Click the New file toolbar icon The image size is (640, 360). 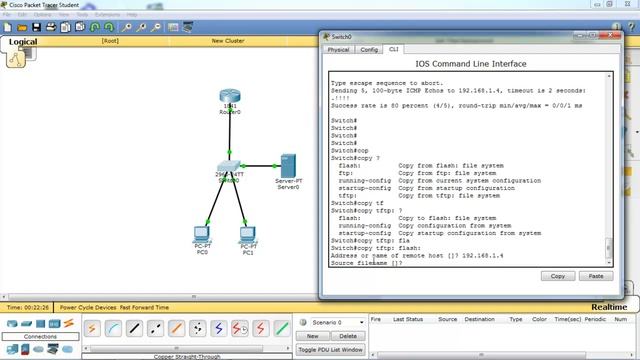coord(7,27)
